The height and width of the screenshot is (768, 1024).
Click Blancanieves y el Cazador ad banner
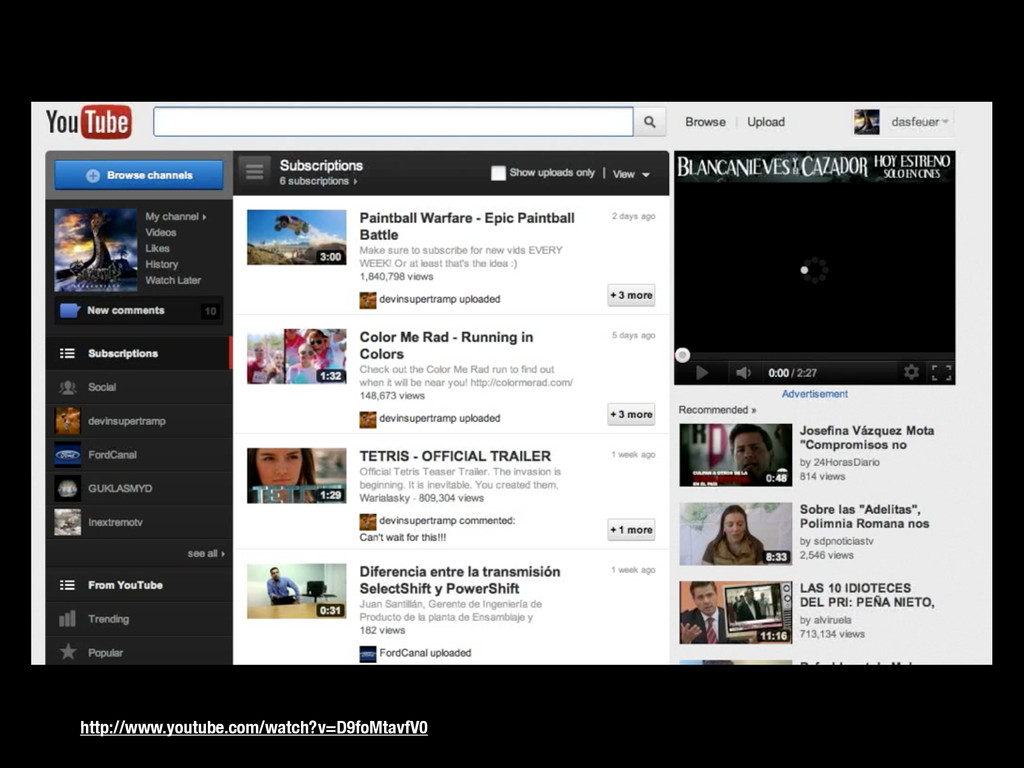pos(814,167)
